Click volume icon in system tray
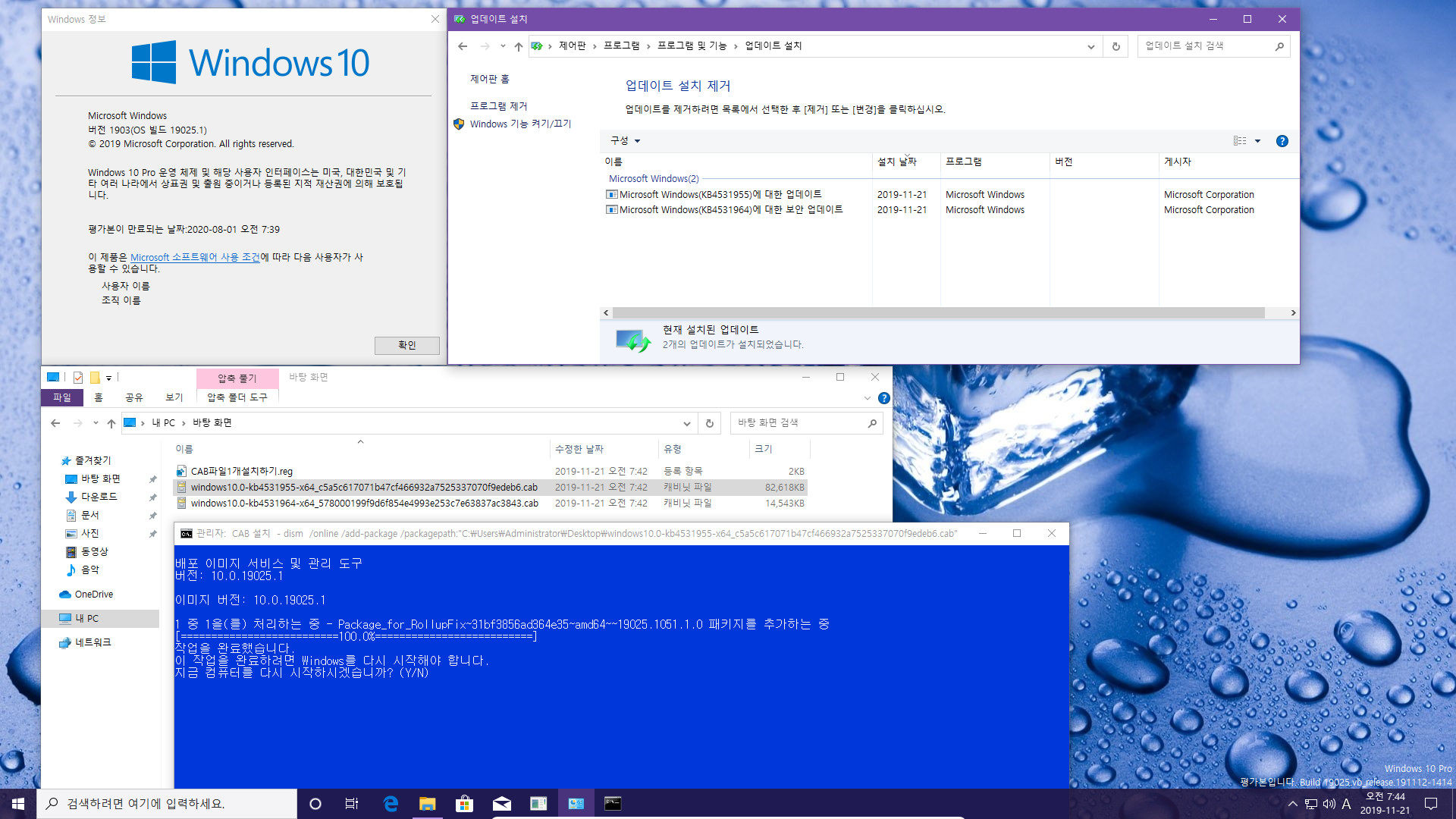The image size is (1456, 819). pyautogui.click(x=1329, y=804)
